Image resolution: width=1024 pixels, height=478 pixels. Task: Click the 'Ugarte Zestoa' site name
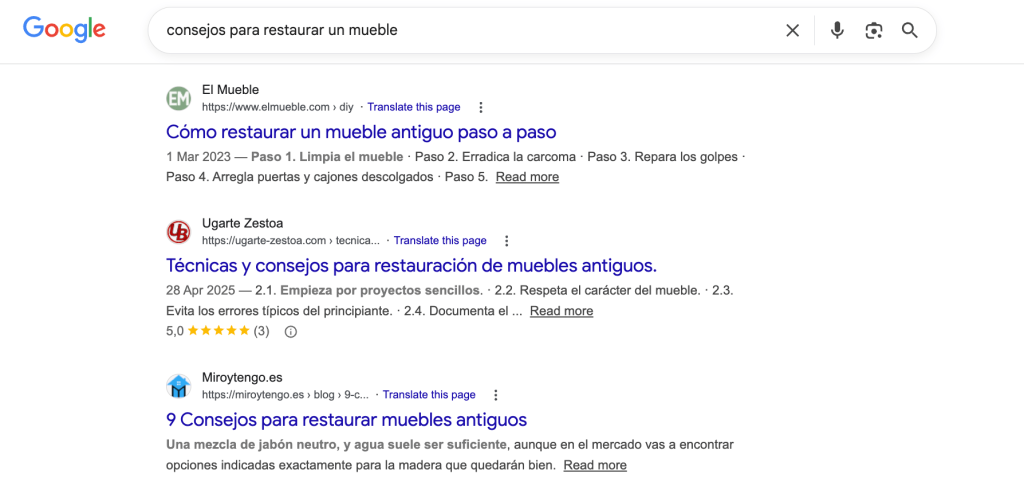242,223
